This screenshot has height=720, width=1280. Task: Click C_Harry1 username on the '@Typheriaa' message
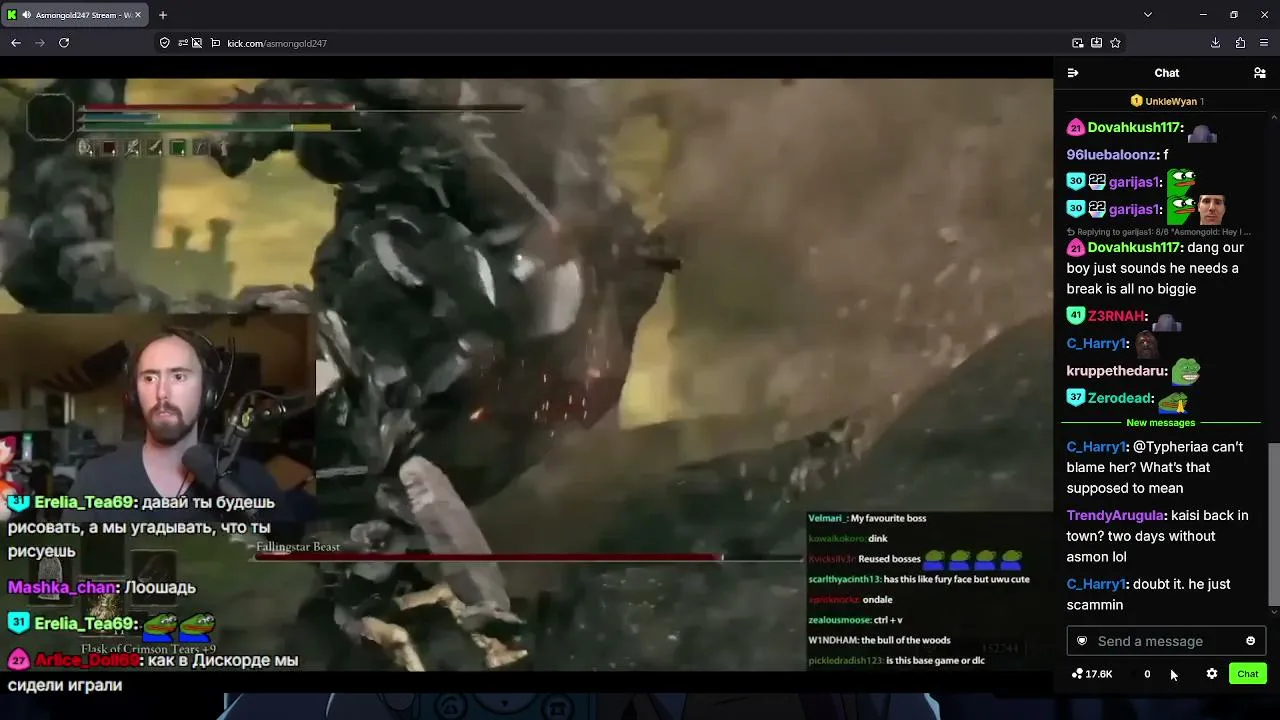pyautogui.click(x=1096, y=447)
